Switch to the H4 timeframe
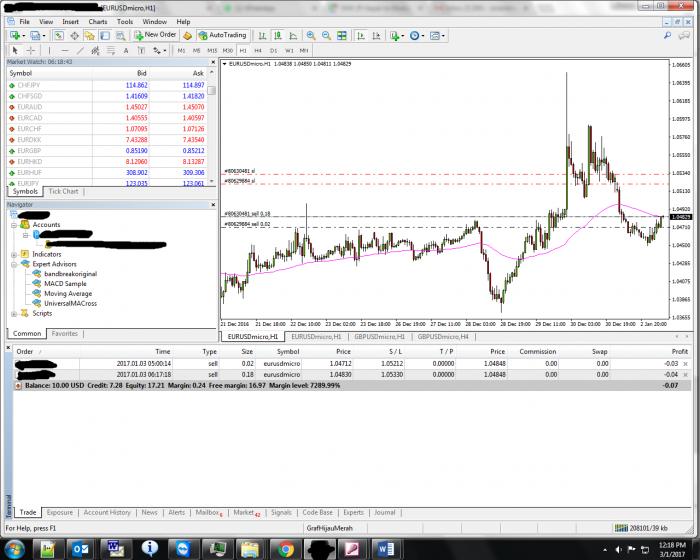 click(x=258, y=50)
